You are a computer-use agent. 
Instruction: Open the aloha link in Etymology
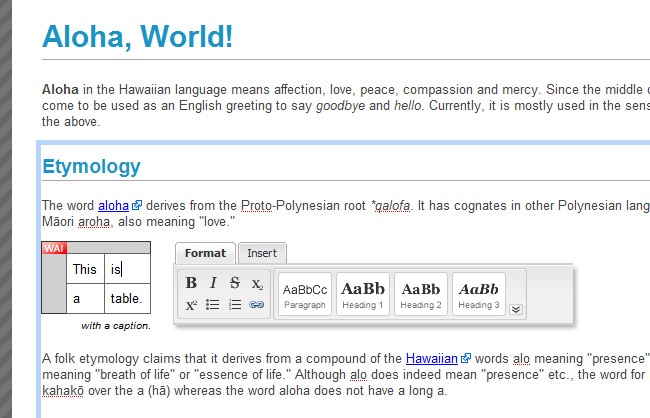pyautogui.click(x=114, y=206)
